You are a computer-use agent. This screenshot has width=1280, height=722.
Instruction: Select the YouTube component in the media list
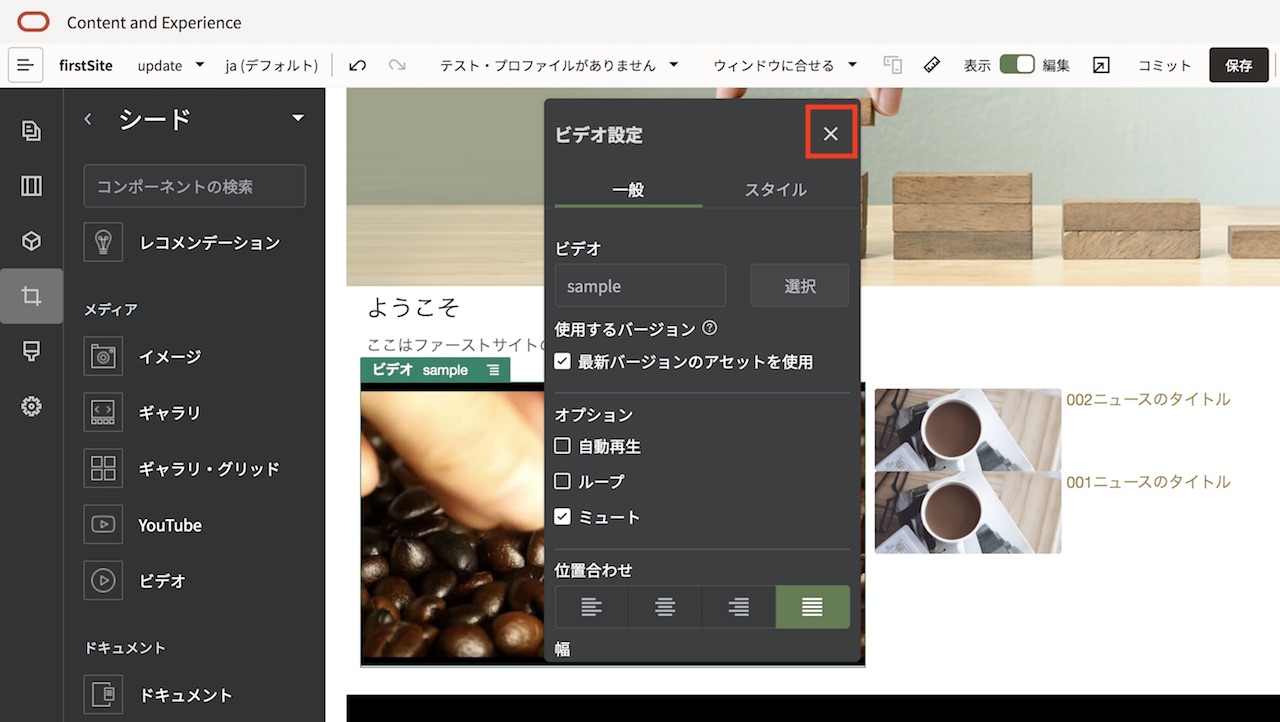coord(168,524)
